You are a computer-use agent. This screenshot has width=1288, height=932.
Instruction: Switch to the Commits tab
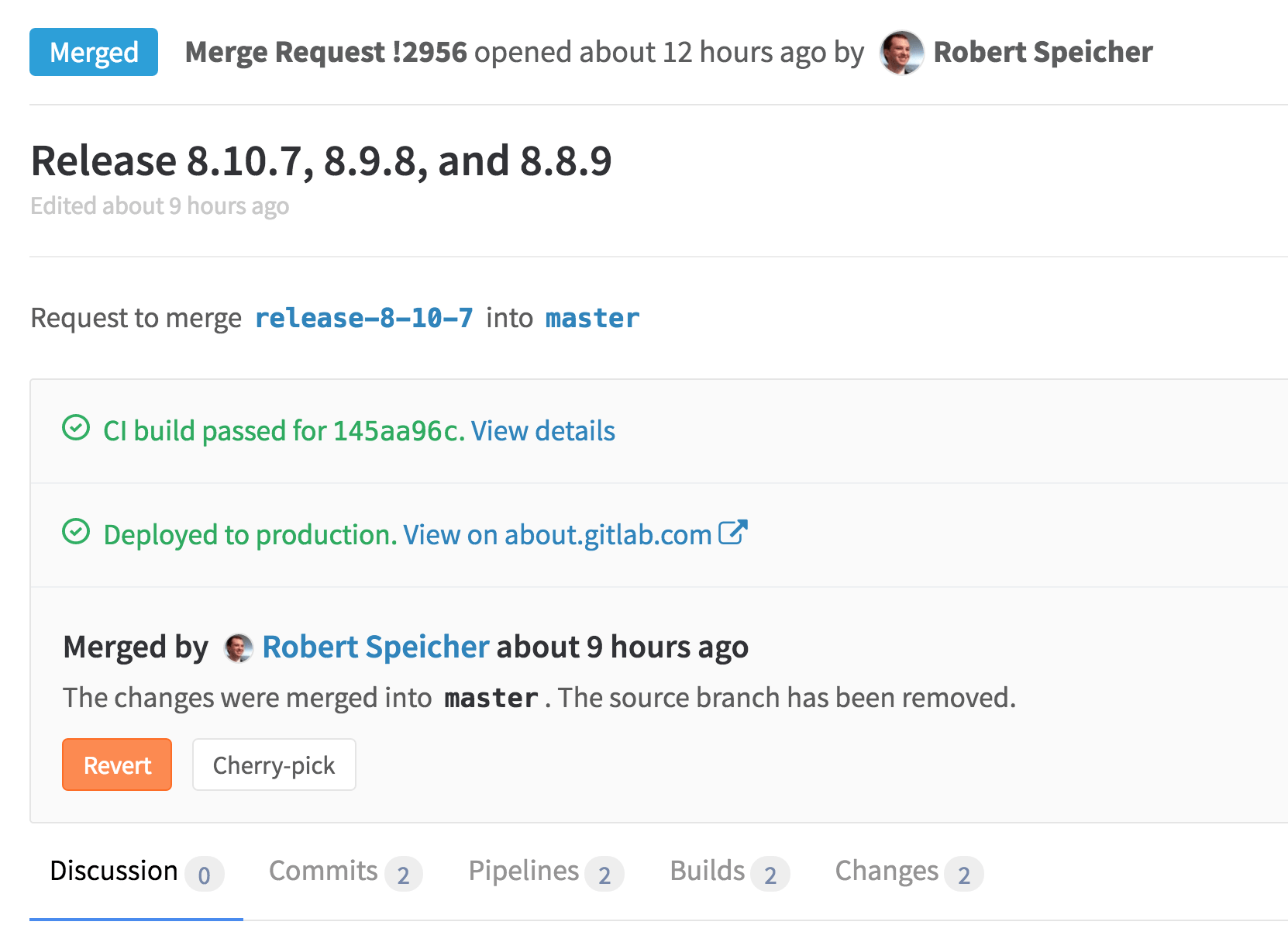pos(323,871)
